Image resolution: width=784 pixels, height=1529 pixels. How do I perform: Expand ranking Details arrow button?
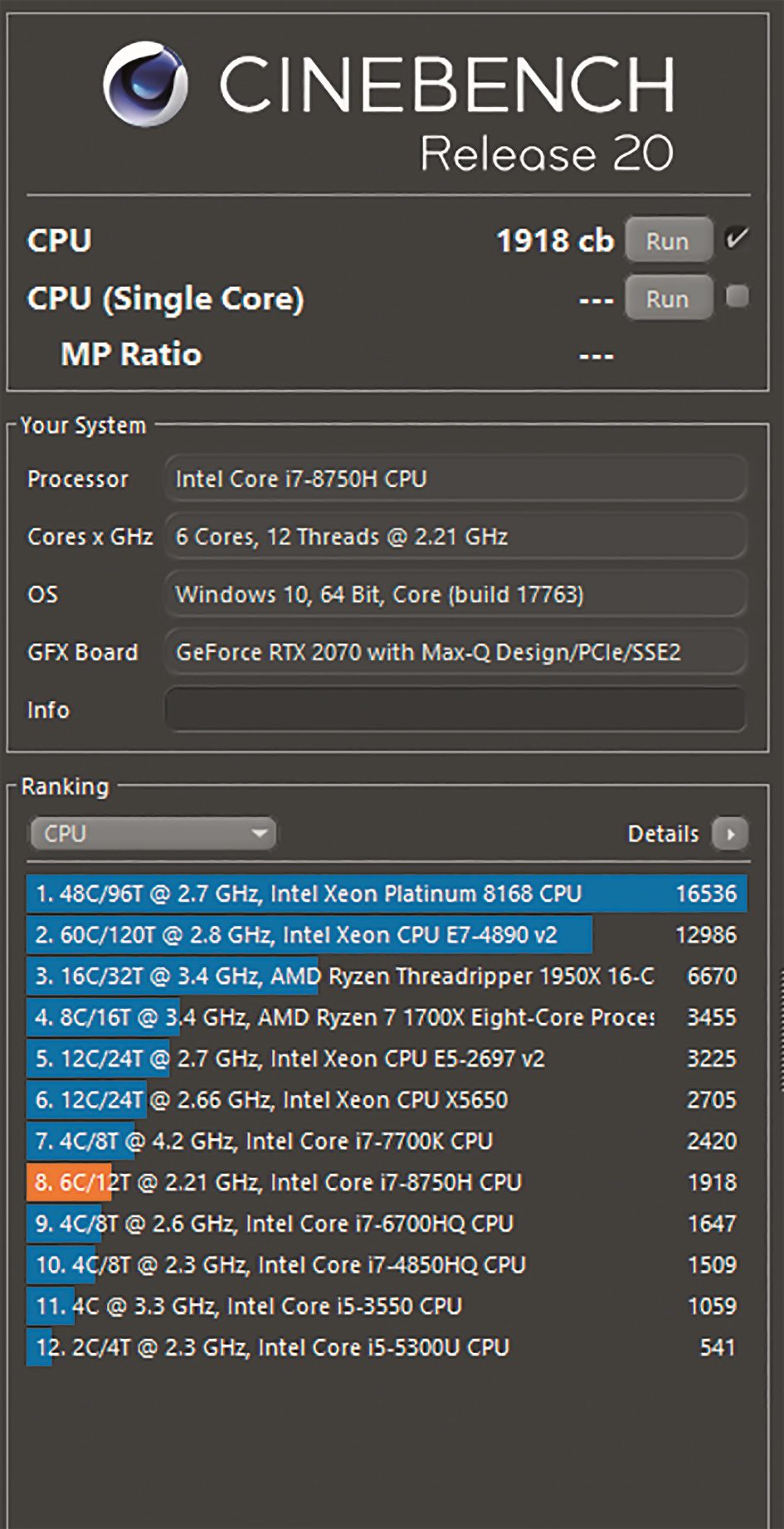point(730,834)
